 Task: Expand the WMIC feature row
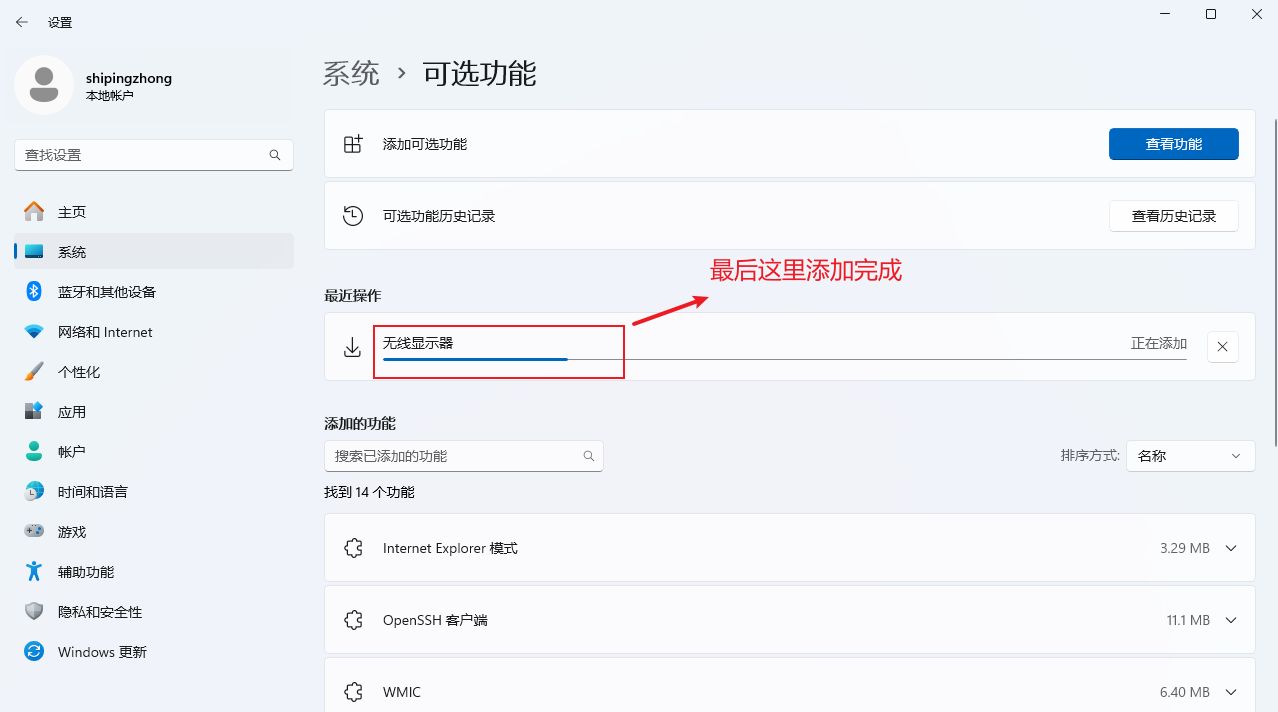pos(1231,692)
